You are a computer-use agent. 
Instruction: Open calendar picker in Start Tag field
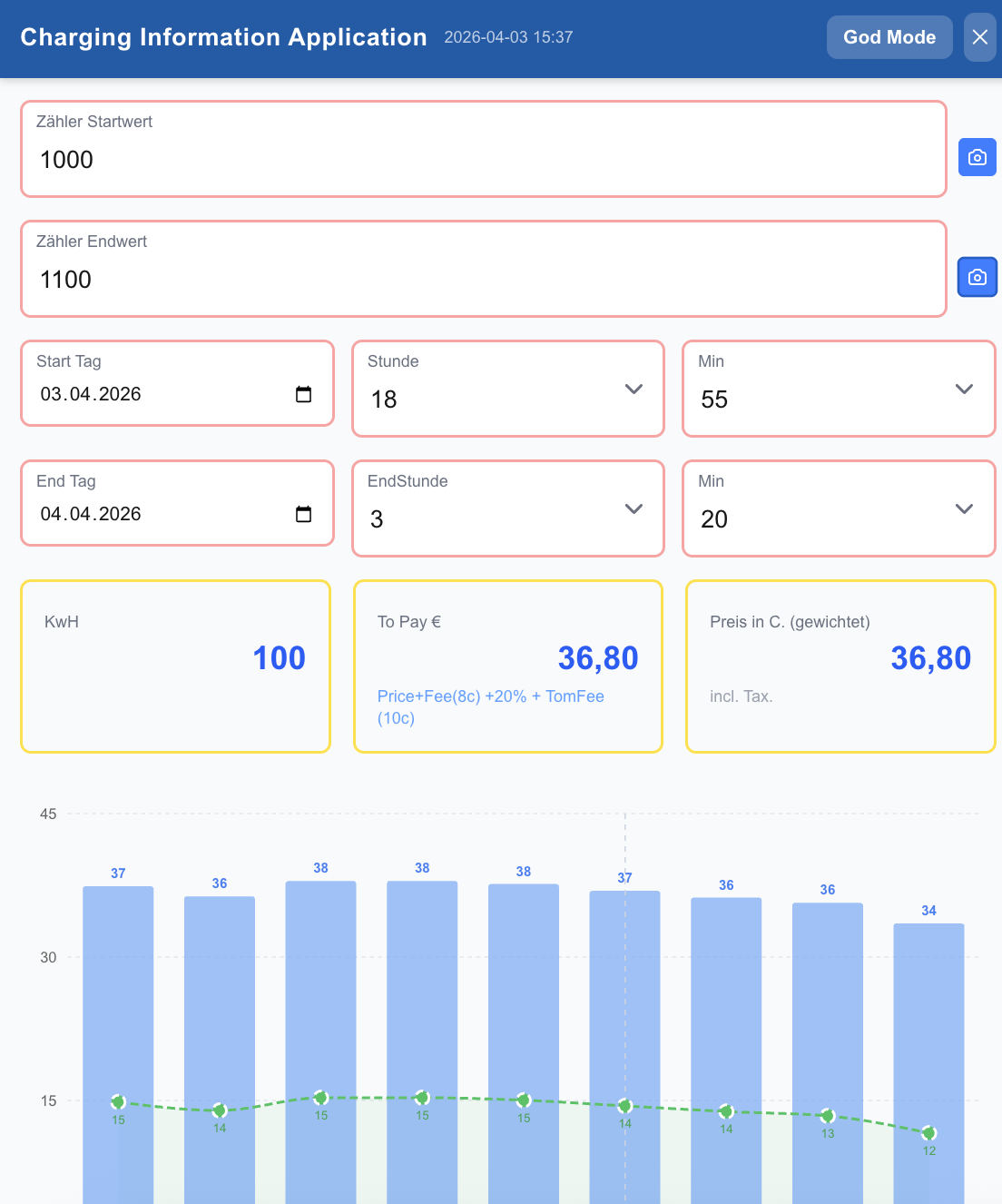pos(303,394)
